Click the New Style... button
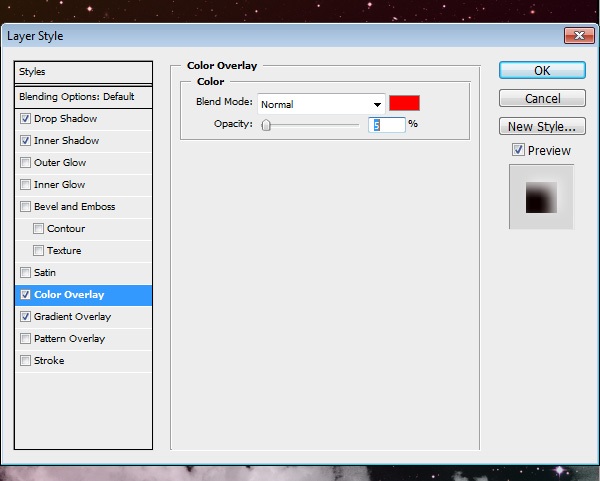Screen dimensions: 600x481 [542, 126]
